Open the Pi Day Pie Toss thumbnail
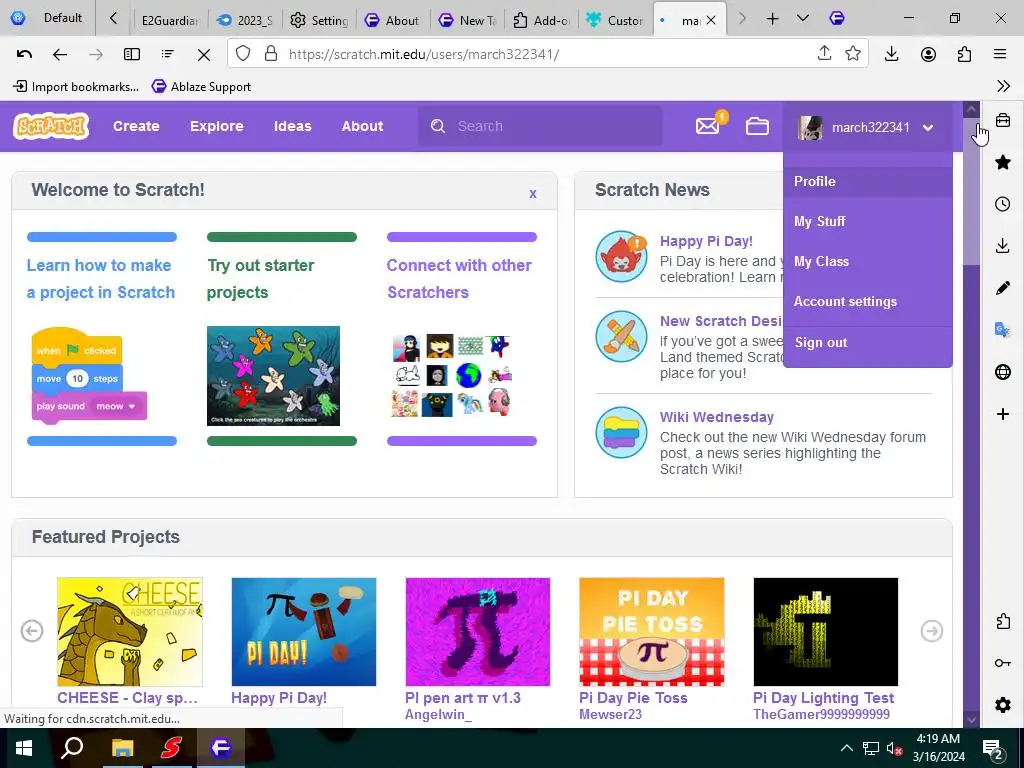Viewport: 1024px width, 768px height. coord(652,632)
